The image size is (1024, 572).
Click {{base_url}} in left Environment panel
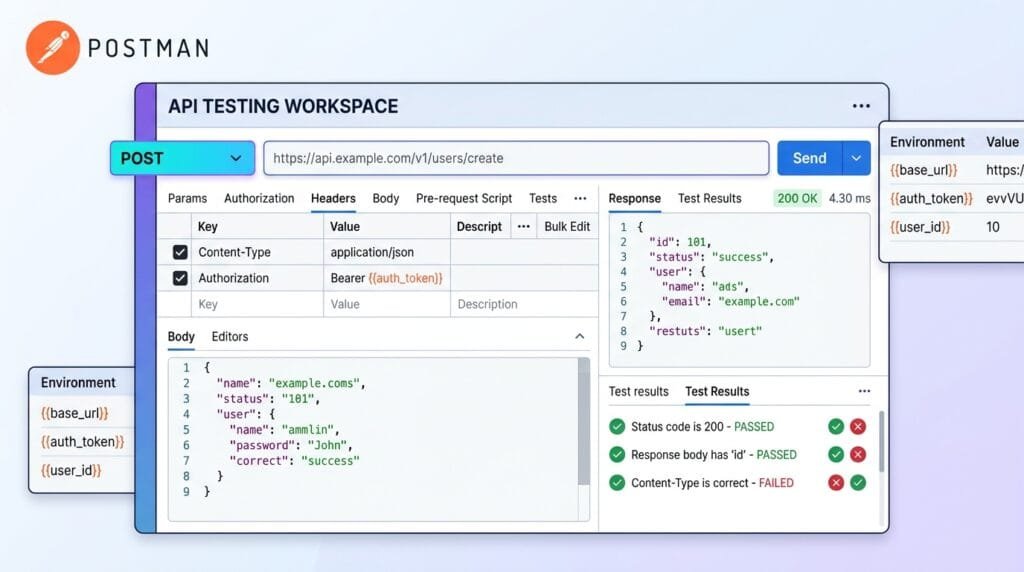pyautogui.click(x=74, y=413)
